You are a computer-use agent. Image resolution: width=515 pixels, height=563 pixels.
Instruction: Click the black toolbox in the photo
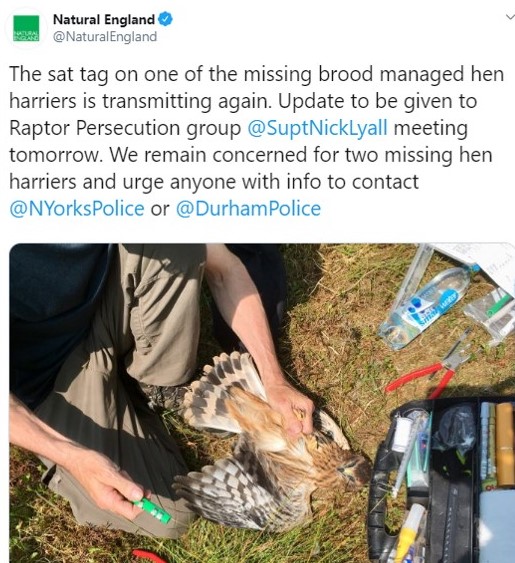pos(442,481)
